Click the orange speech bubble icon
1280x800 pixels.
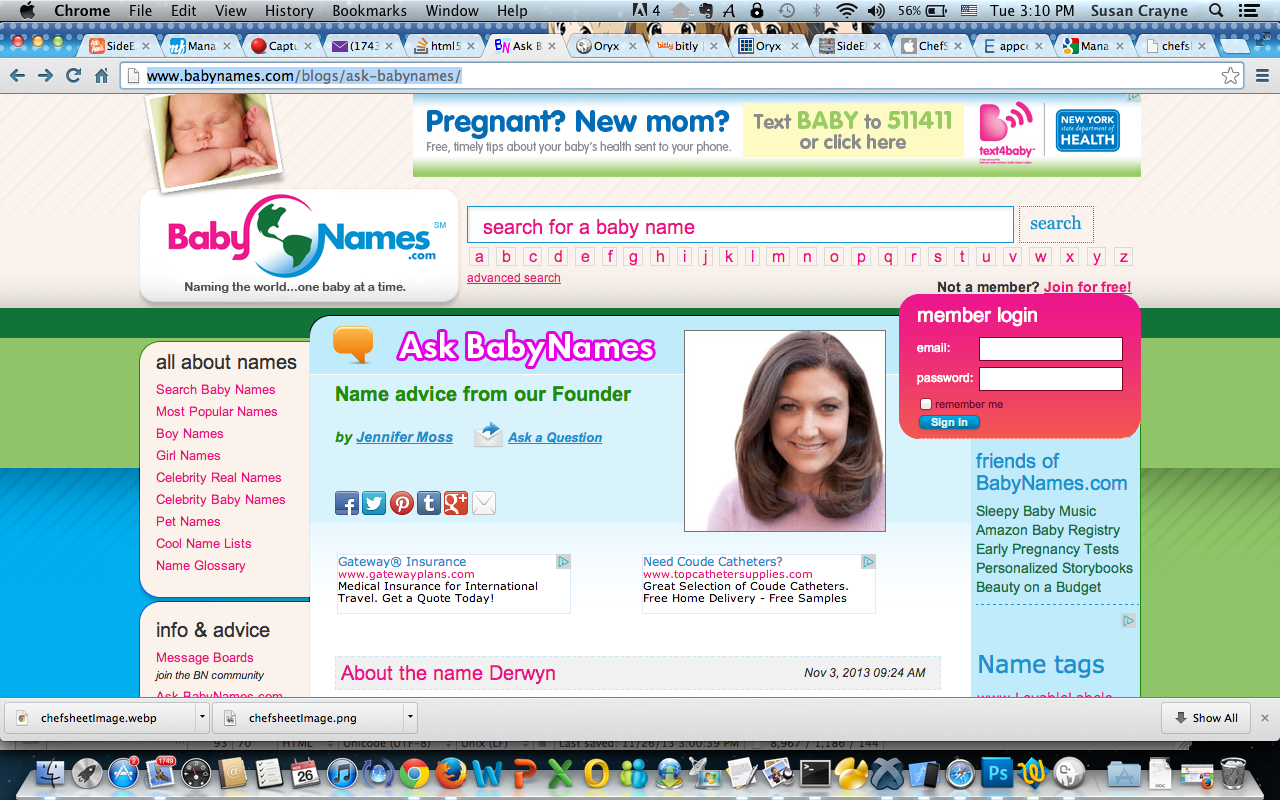(353, 345)
